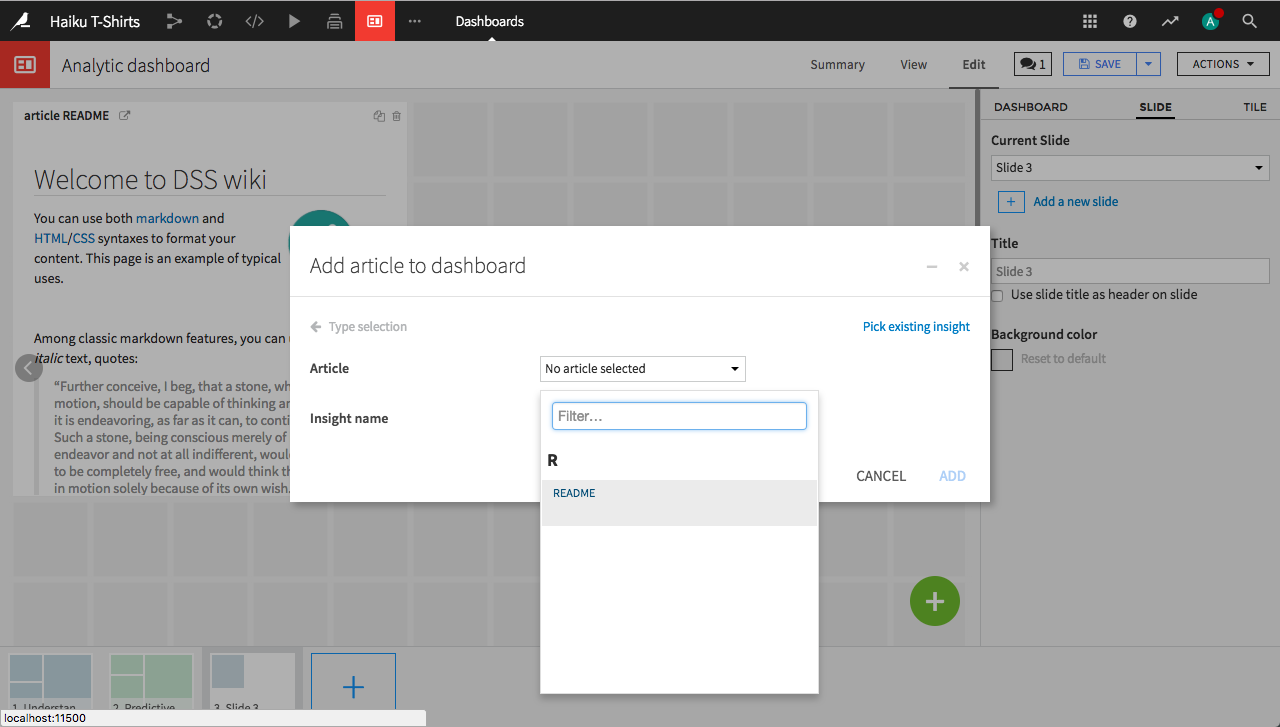Click the plus icon for Add a new slide
This screenshot has height=727, width=1280.
1010,201
